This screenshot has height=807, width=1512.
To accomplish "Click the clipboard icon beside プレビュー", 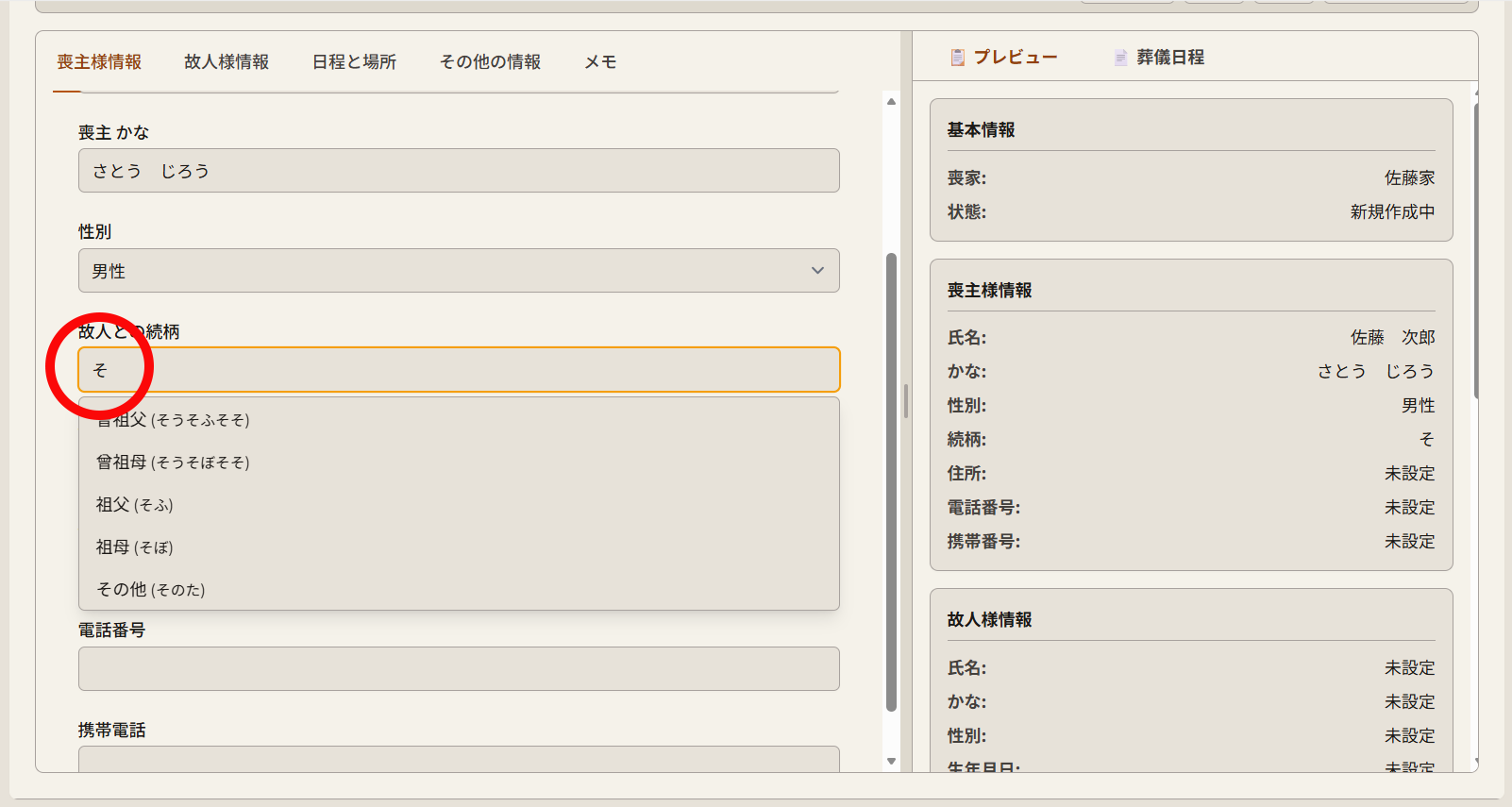I will tap(957, 58).
